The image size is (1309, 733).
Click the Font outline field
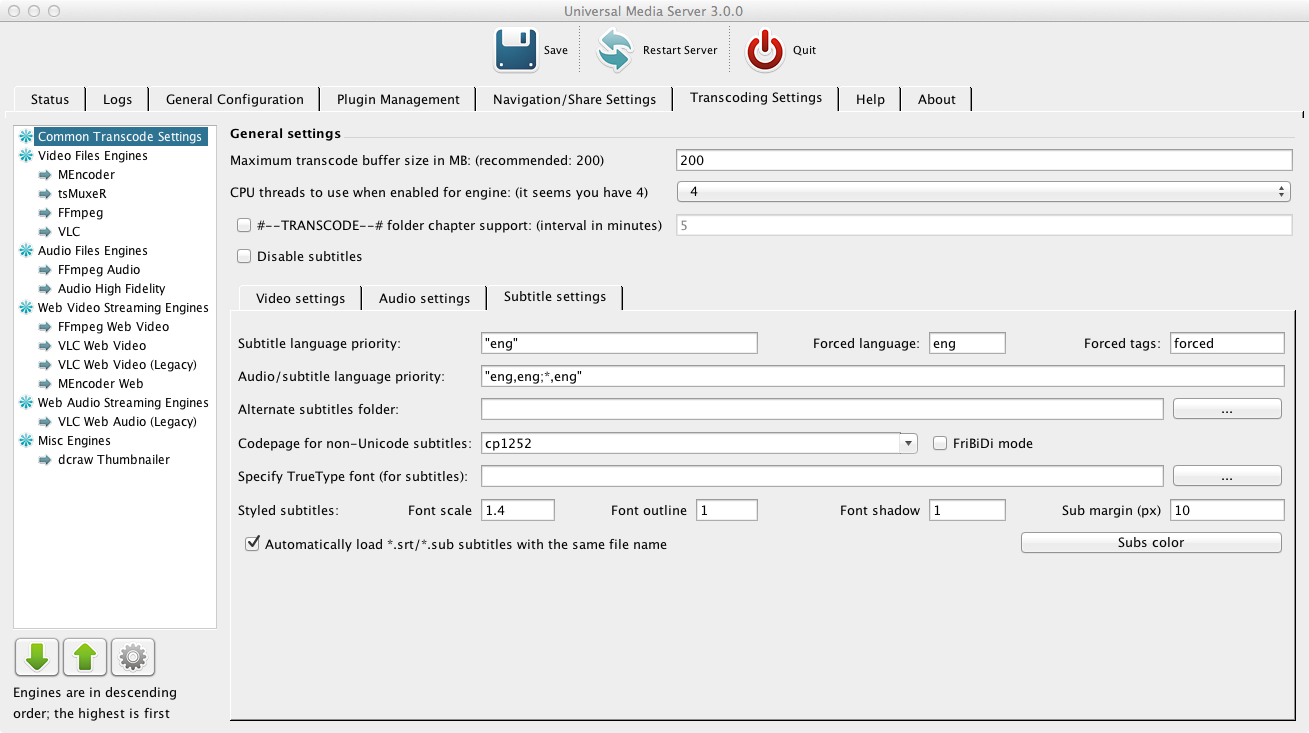click(727, 510)
